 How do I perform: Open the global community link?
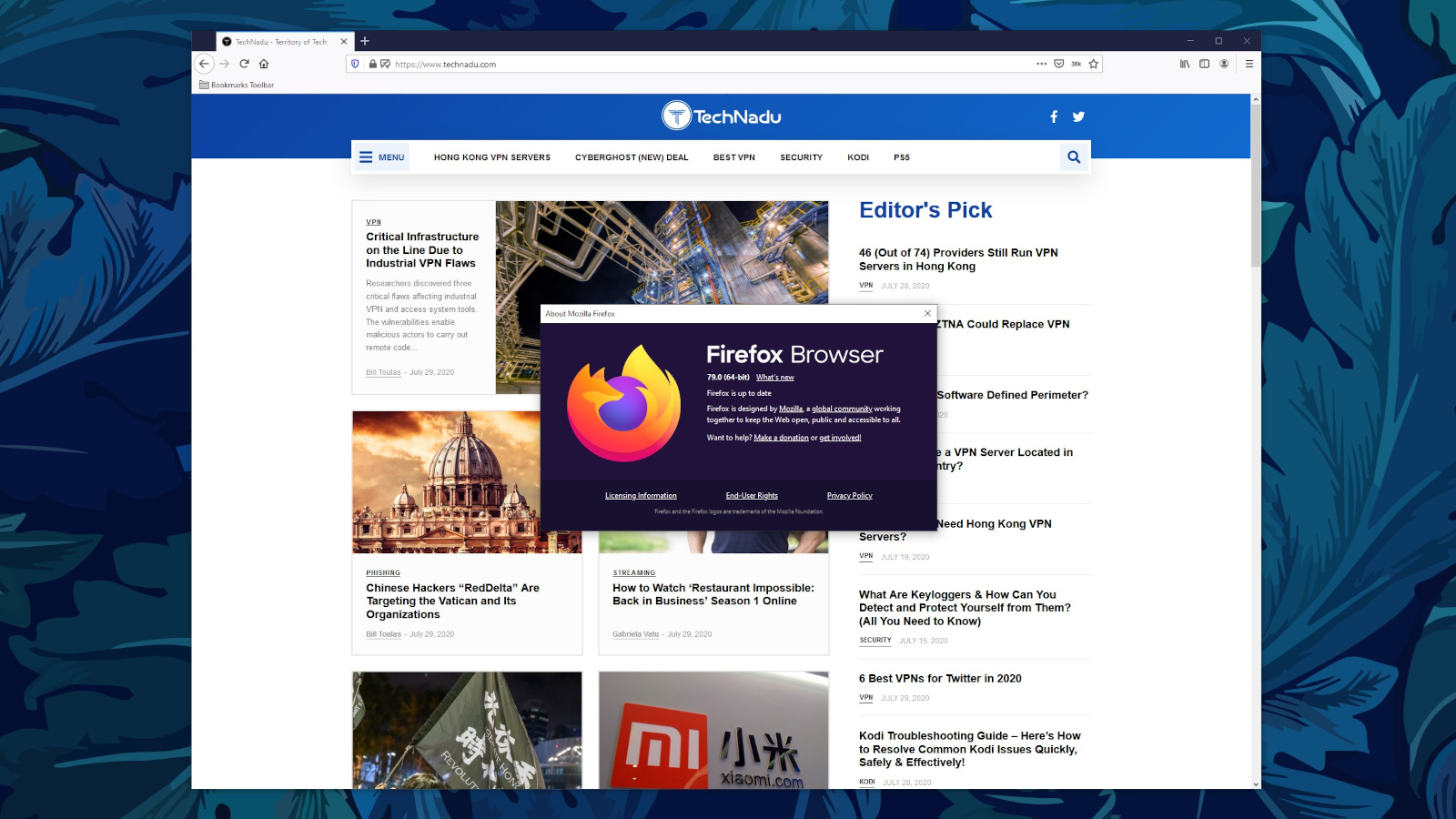(842, 409)
